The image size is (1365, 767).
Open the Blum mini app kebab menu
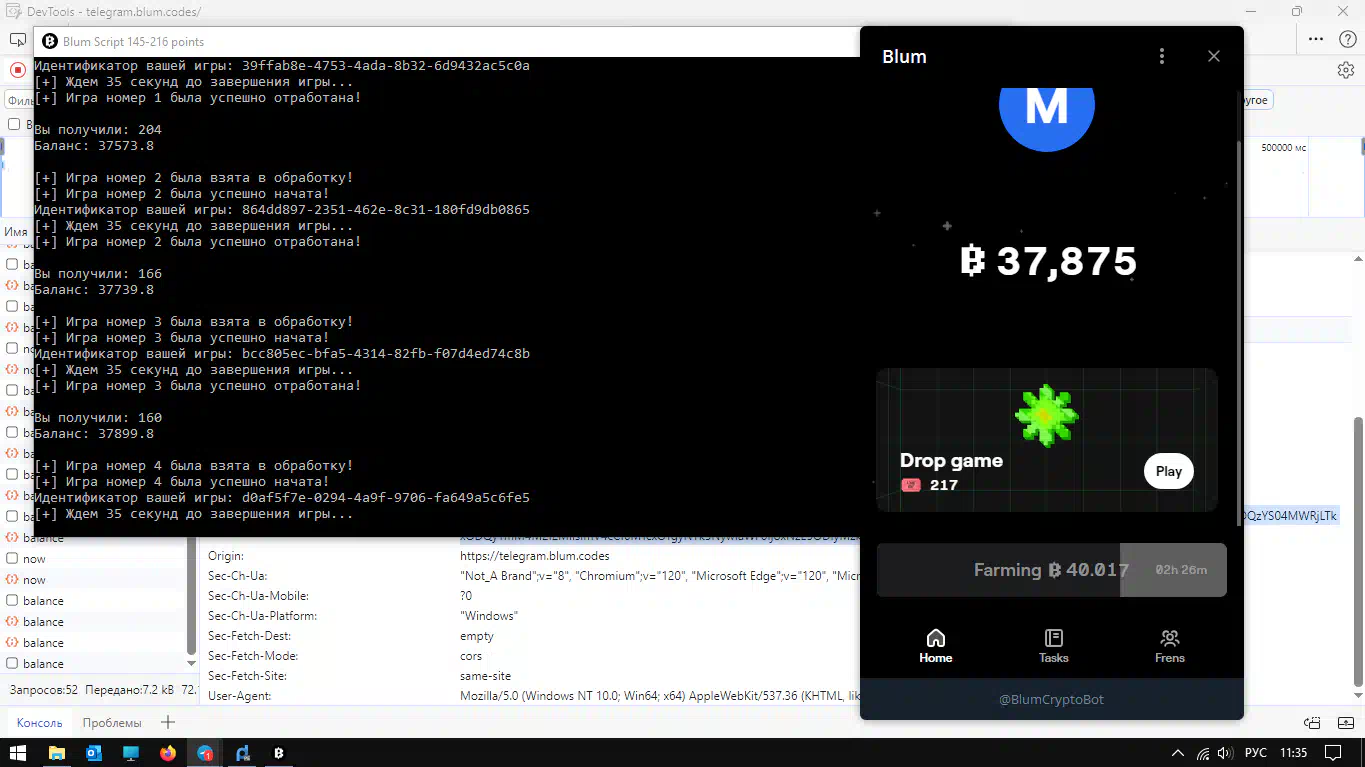click(1161, 56)
